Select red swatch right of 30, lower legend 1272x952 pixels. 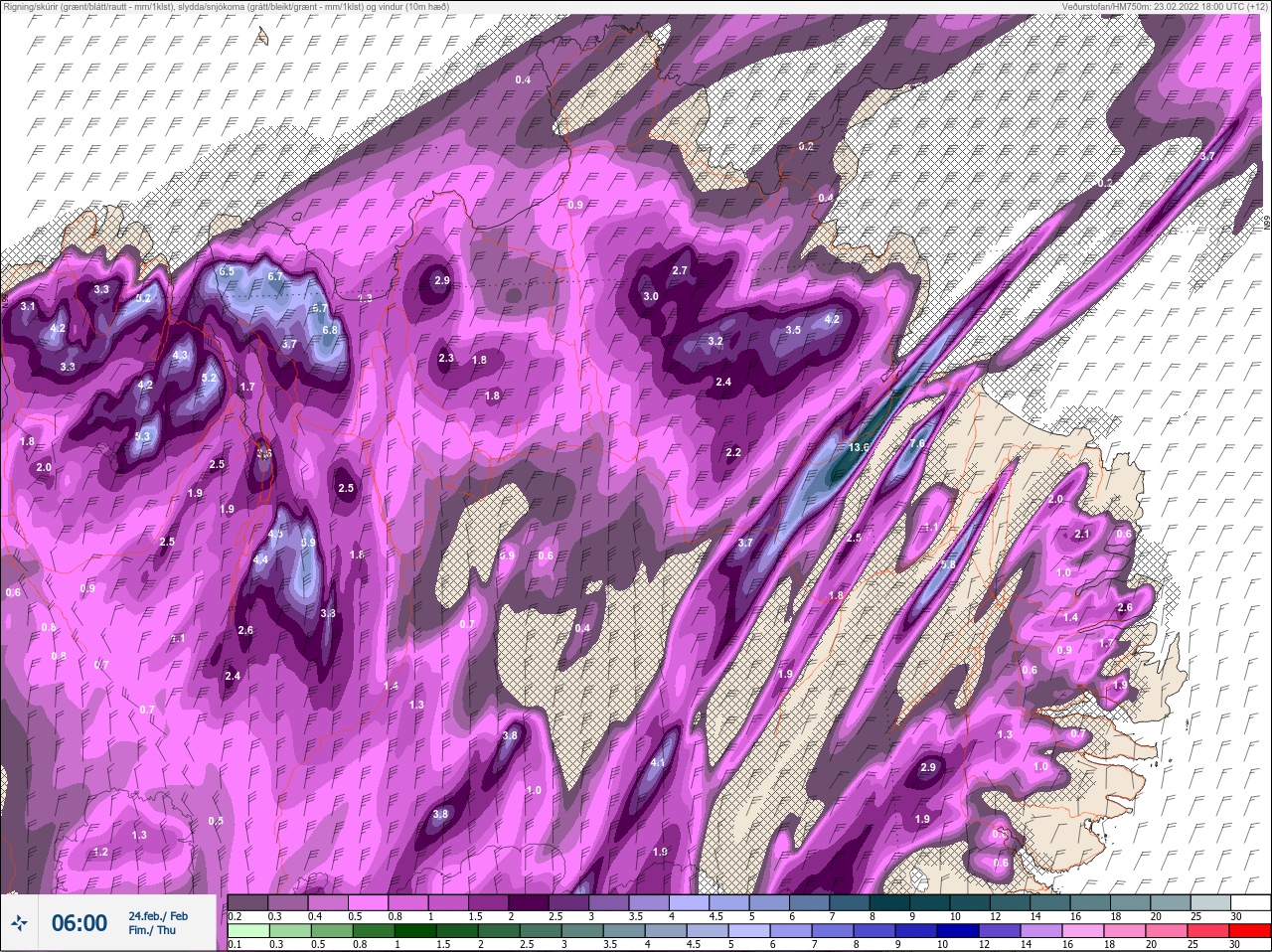[x=1249, y=931]
